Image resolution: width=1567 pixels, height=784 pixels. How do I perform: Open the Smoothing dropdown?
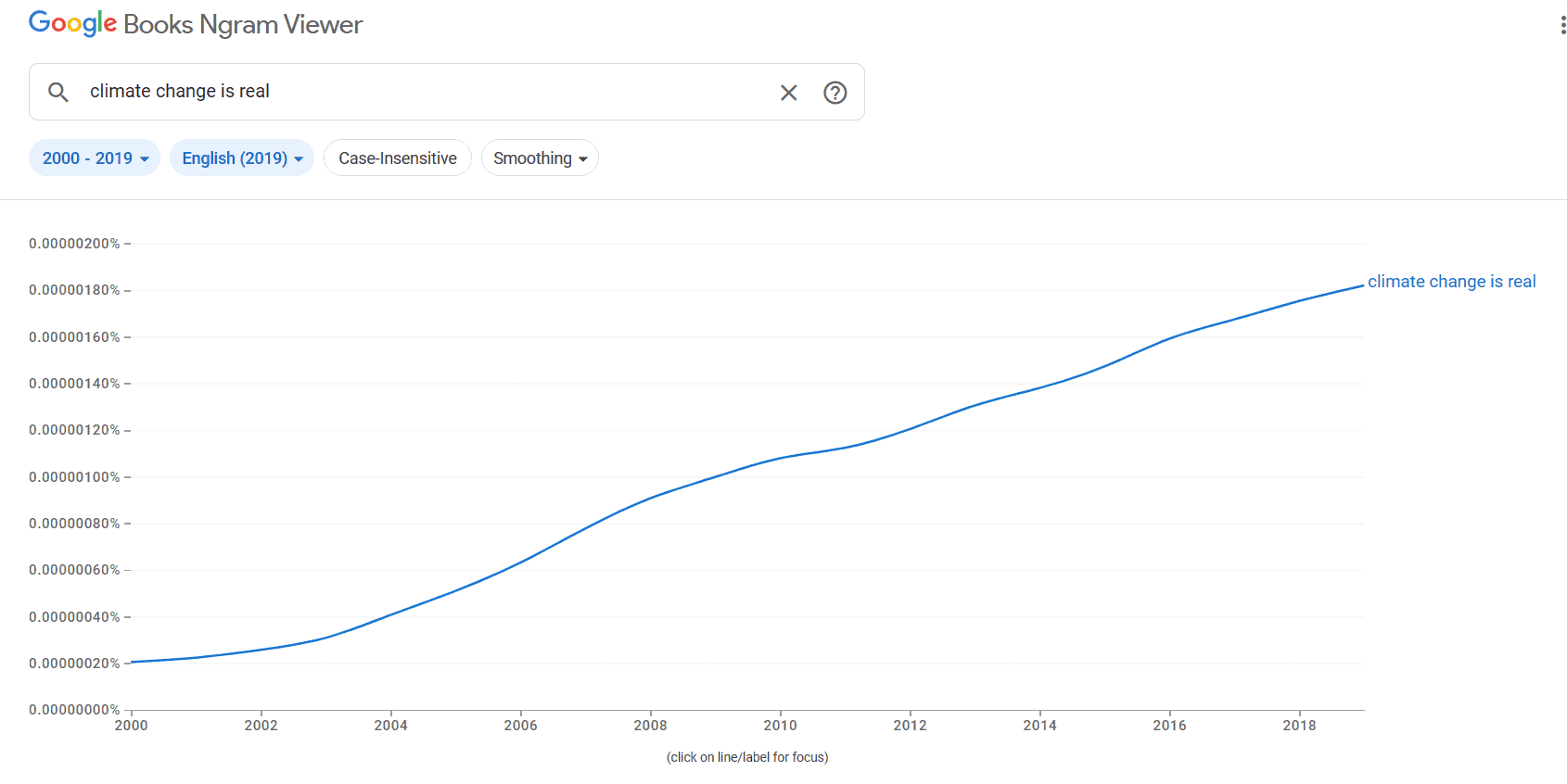[540, 158]
